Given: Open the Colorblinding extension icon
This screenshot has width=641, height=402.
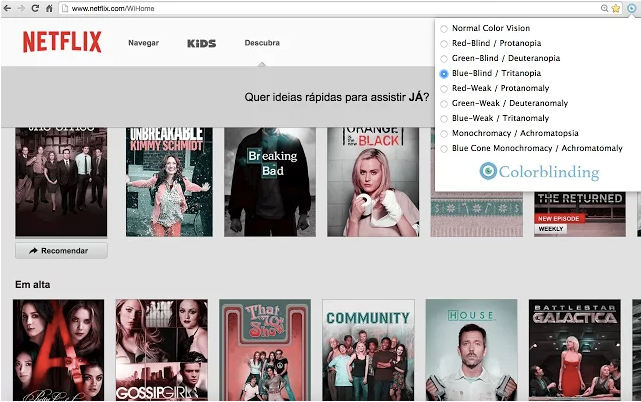Looking at the screenshot, I should (x=632, y=8).
